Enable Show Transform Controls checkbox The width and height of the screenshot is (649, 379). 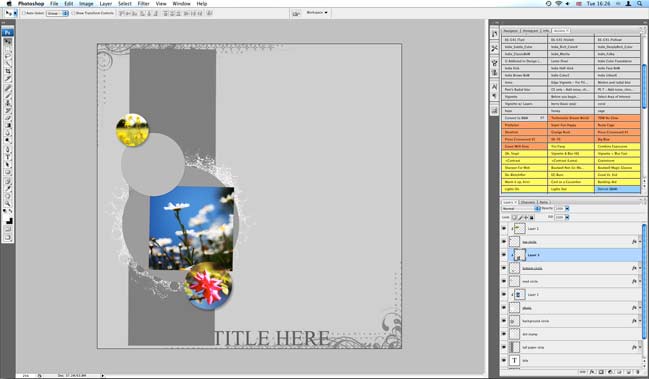[x=73, y=13]
